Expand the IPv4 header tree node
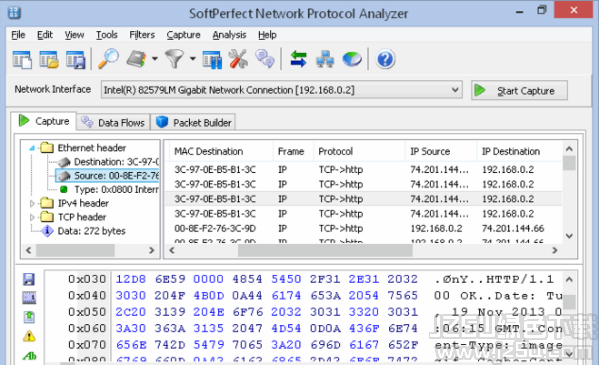Viewport: 599px width, 365px height. (32, 204)
